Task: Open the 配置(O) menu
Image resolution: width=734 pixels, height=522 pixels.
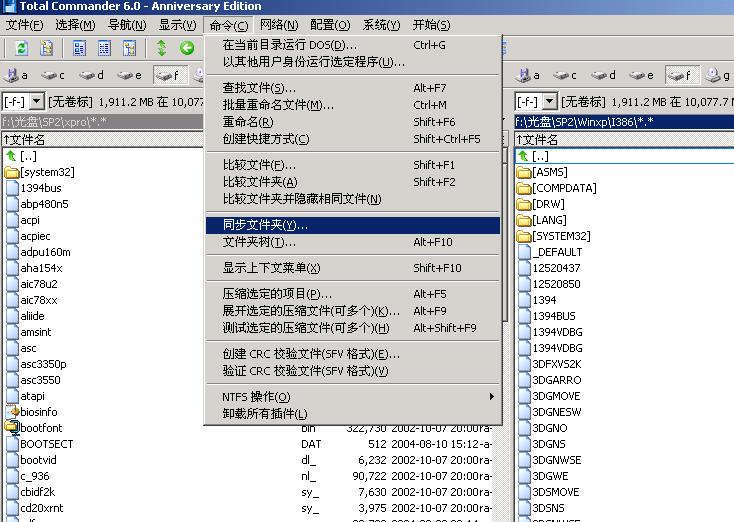Action: tap(330, 25)
